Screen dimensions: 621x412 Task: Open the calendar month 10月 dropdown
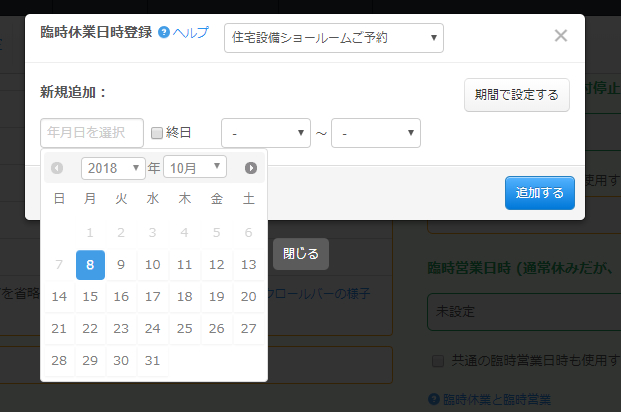pos(195,167)
